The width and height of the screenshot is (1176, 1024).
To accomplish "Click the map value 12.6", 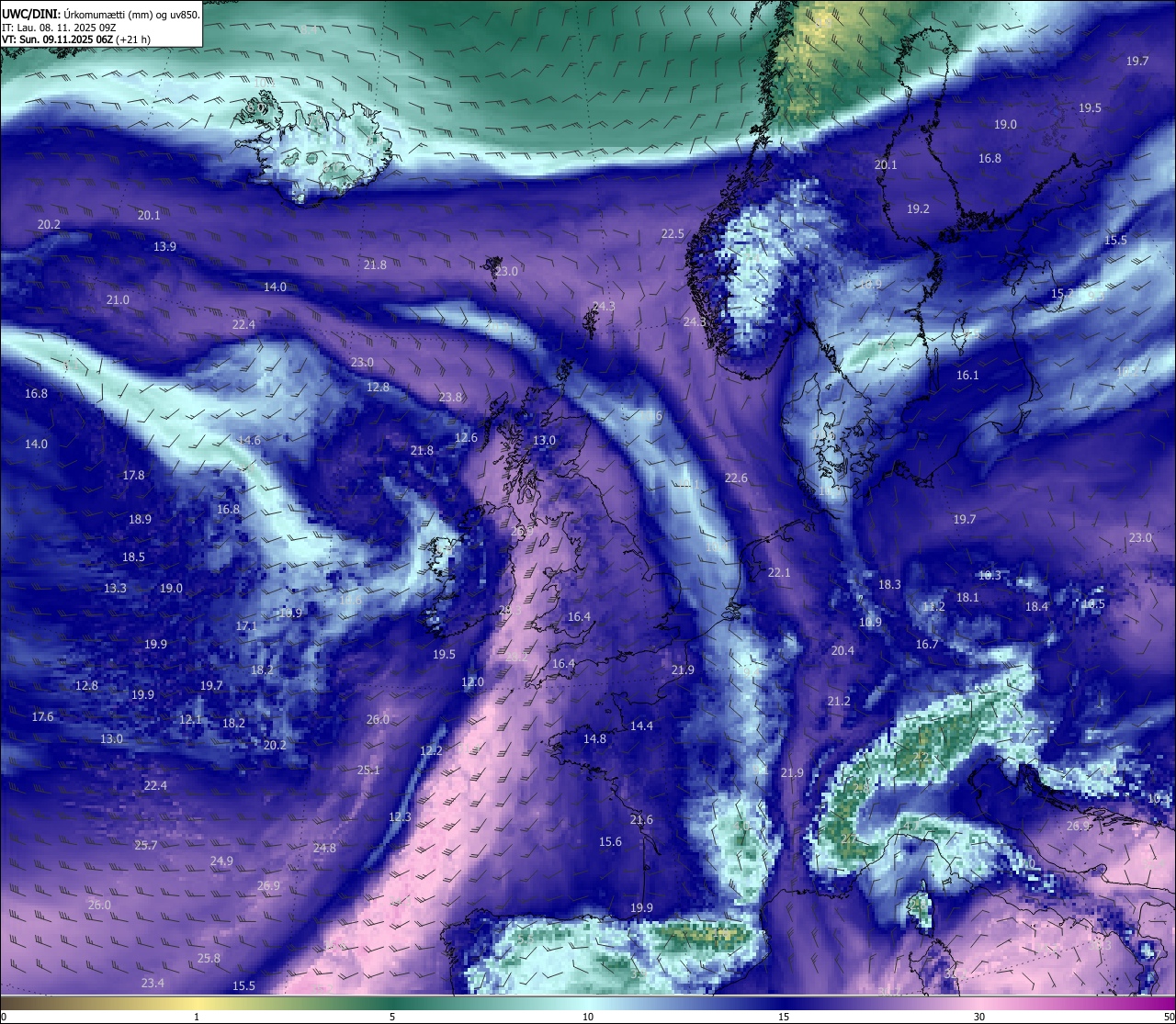I will click(466, 437).
